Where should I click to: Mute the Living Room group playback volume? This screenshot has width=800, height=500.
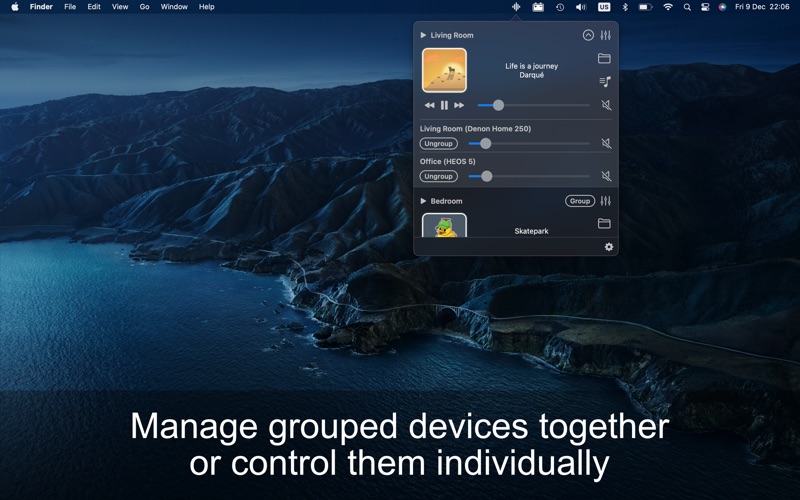(x=606, y=105)
